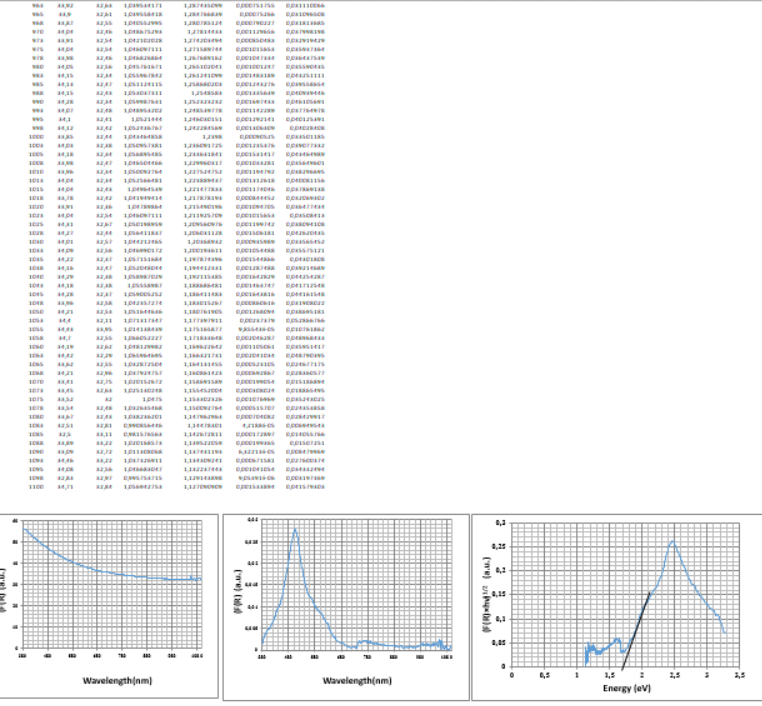Click the 2,5 tick label on energy axis
This screenshot has width=762, height=706.
(675, 675)
